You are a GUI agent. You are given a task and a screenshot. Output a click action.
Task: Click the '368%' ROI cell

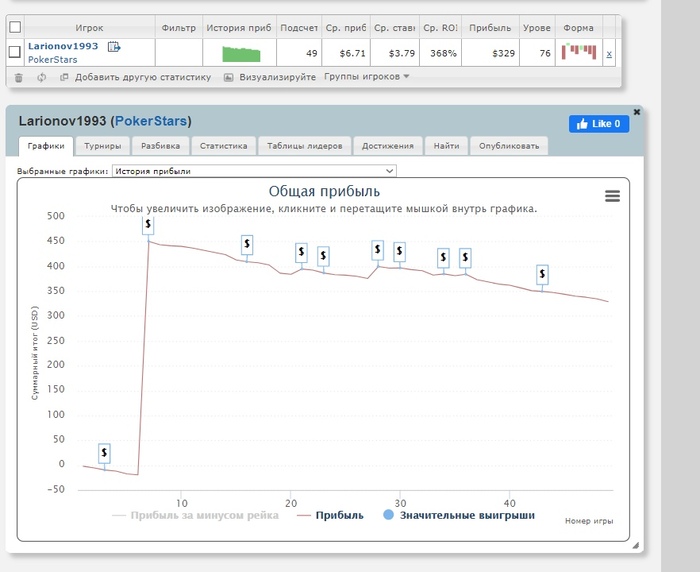coord(440,53)
